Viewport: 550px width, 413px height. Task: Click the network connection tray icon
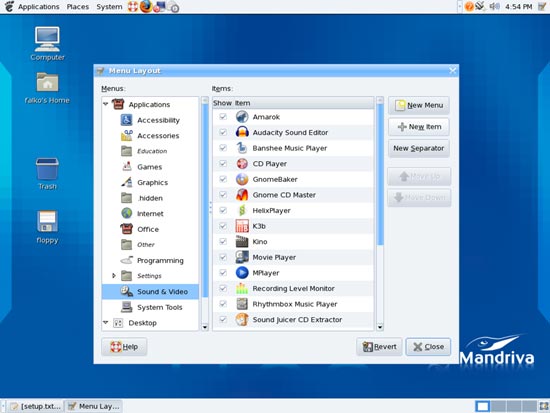pyautogui.click(x=480, y=6)
